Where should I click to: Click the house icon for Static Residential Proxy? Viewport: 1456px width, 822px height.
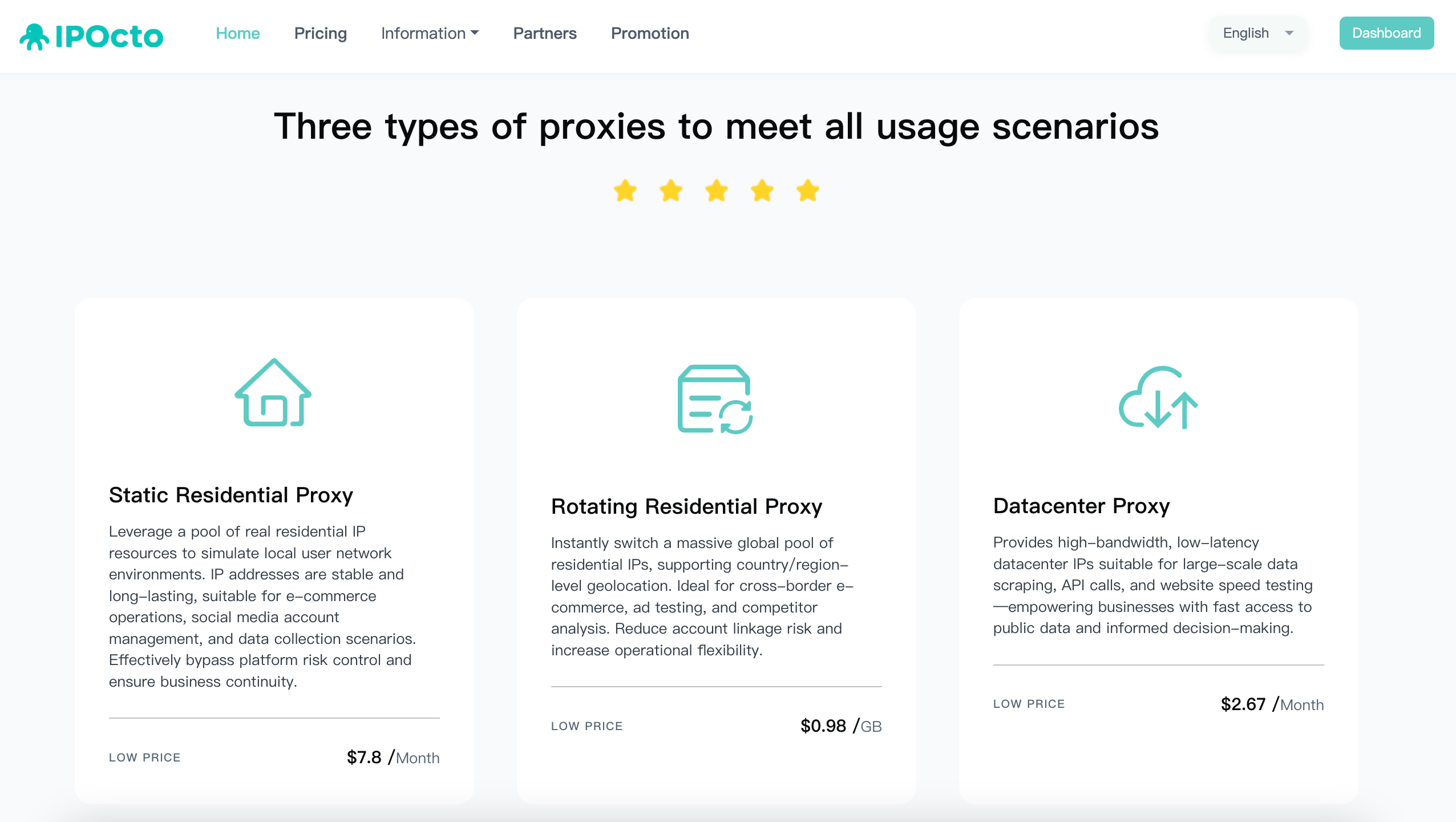point(273,393)
